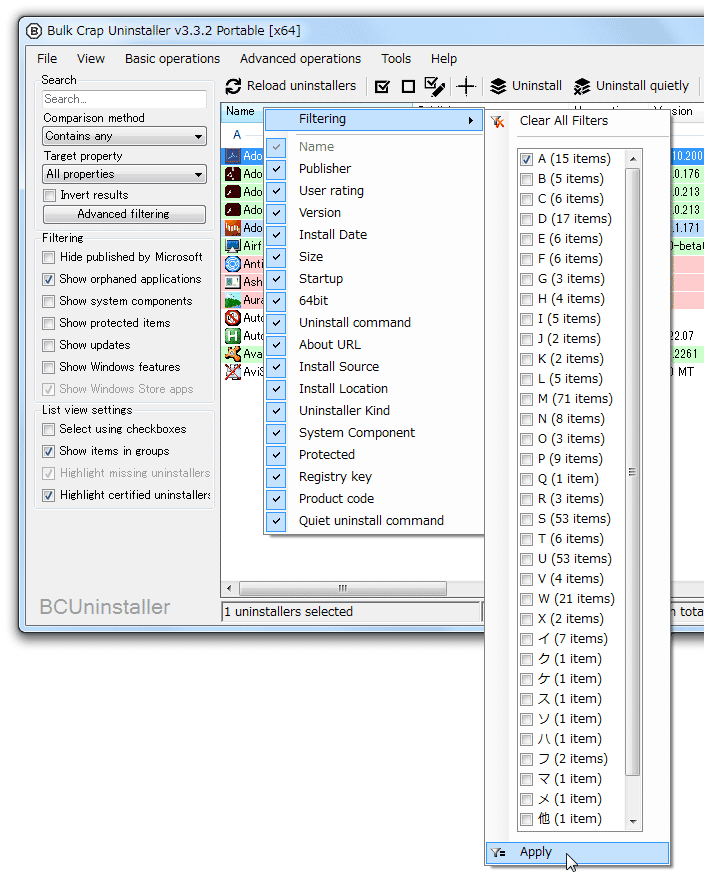Click the Uninstall button label
Screen dimensions: 704x878
pyautogui.click(x=537, y=86)
